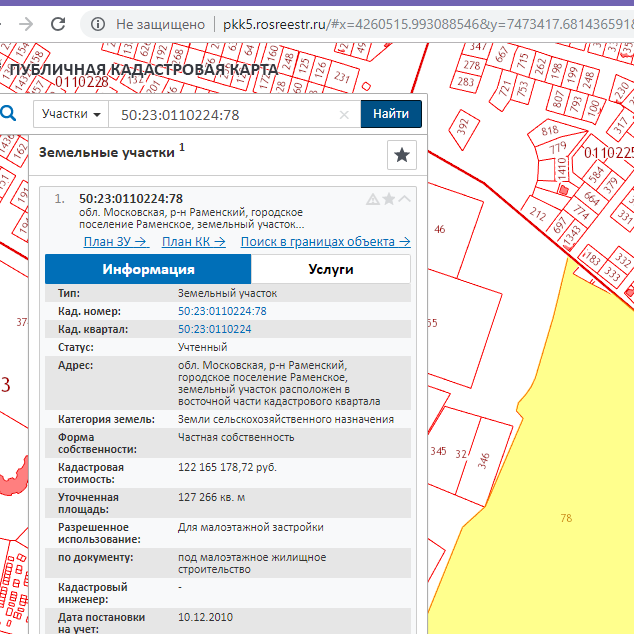Viewport: 634px width, 634px height.
Task: Click the site security info icon
Action: click(98, 23)
